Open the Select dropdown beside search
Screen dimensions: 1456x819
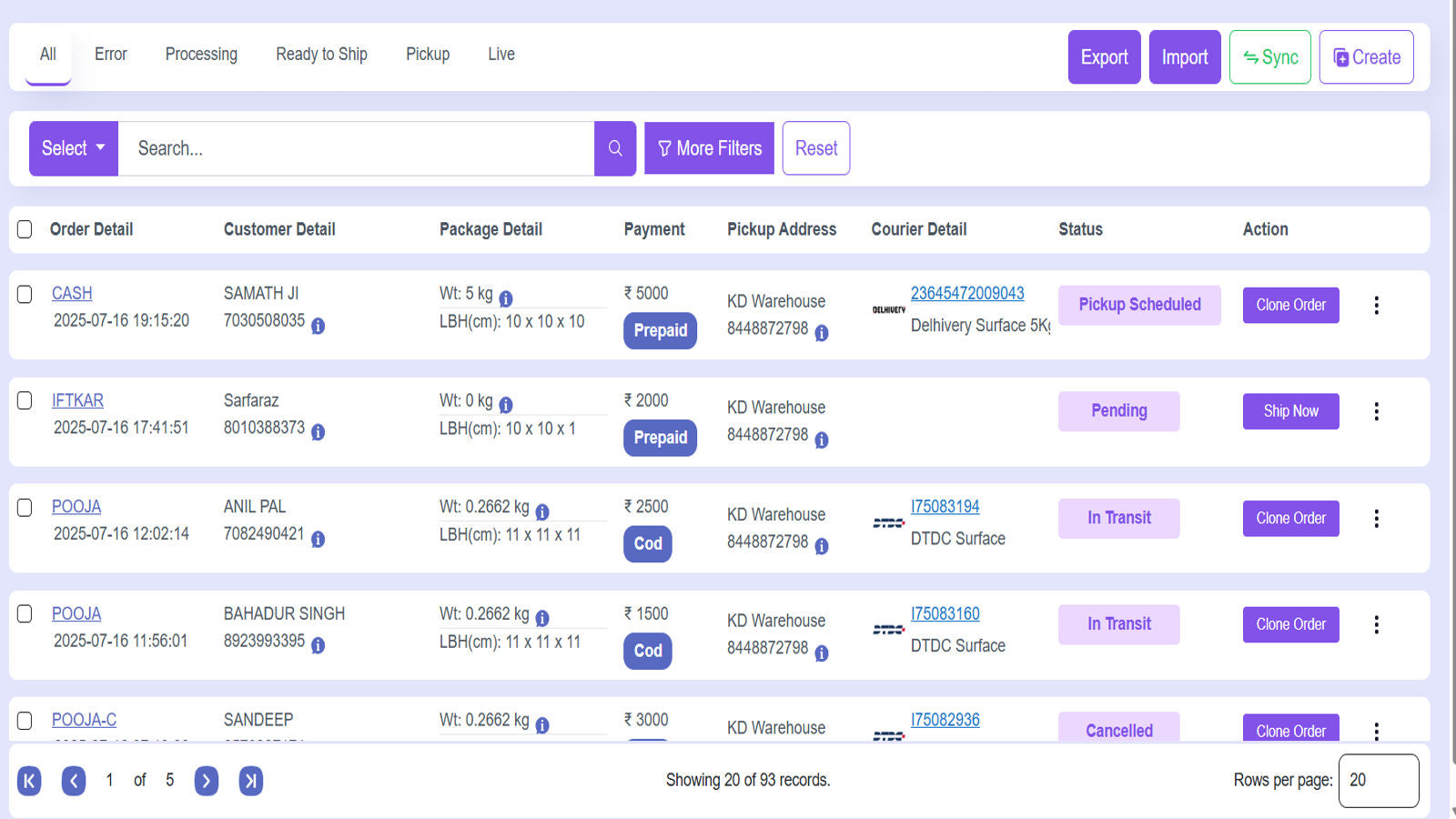coord(74,148)
